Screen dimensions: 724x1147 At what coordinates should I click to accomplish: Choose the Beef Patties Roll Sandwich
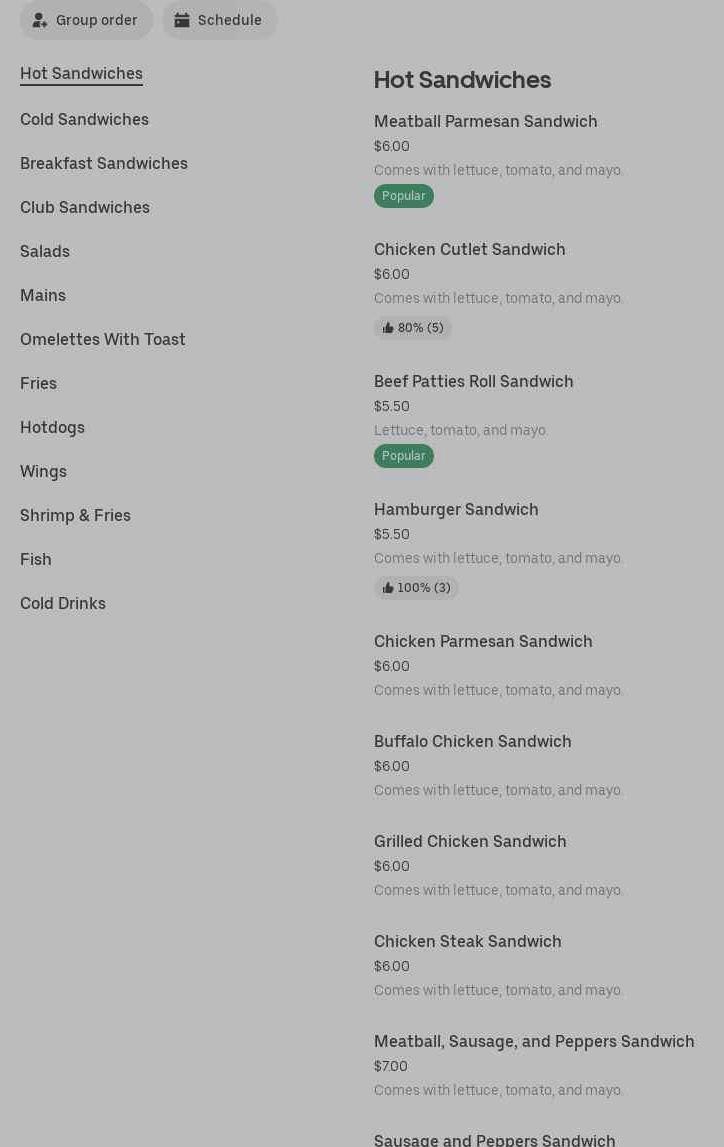[x=473, y=381]
